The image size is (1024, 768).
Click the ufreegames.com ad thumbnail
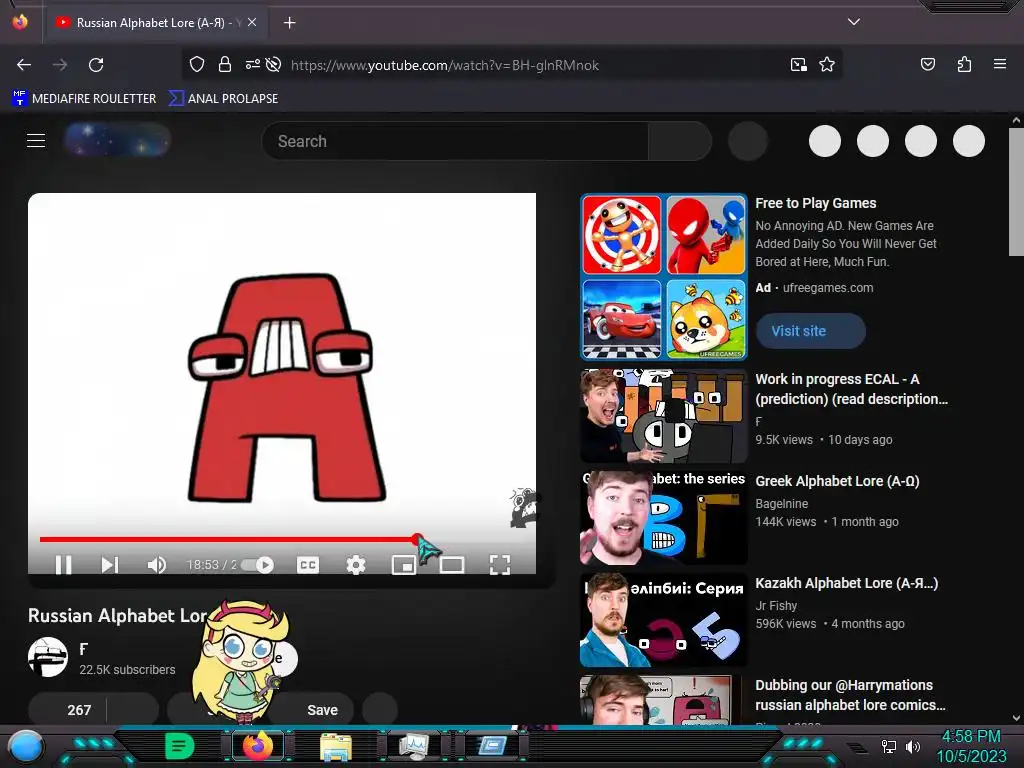664,277
